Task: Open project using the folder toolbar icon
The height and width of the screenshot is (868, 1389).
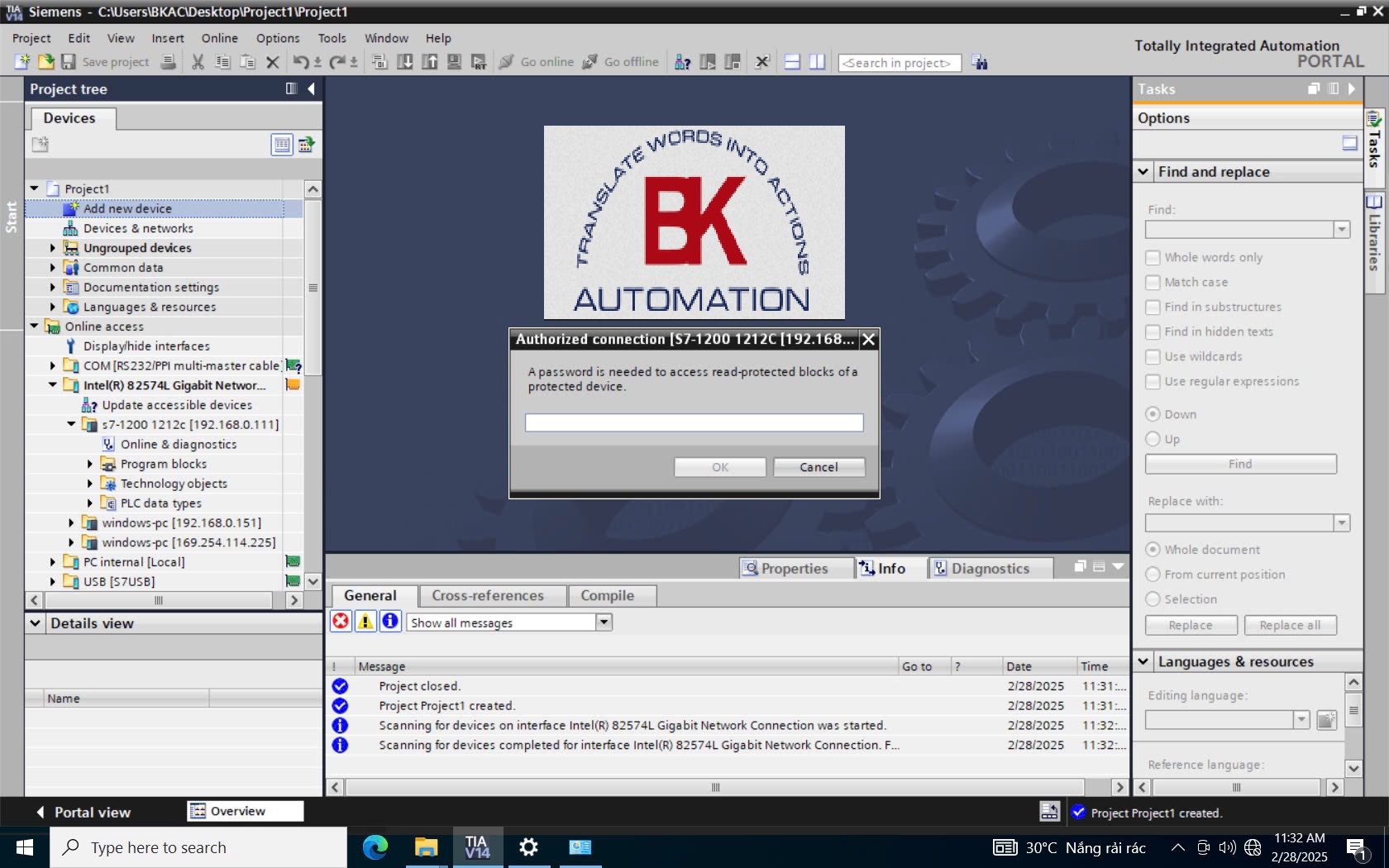Action: click(45, 62)
